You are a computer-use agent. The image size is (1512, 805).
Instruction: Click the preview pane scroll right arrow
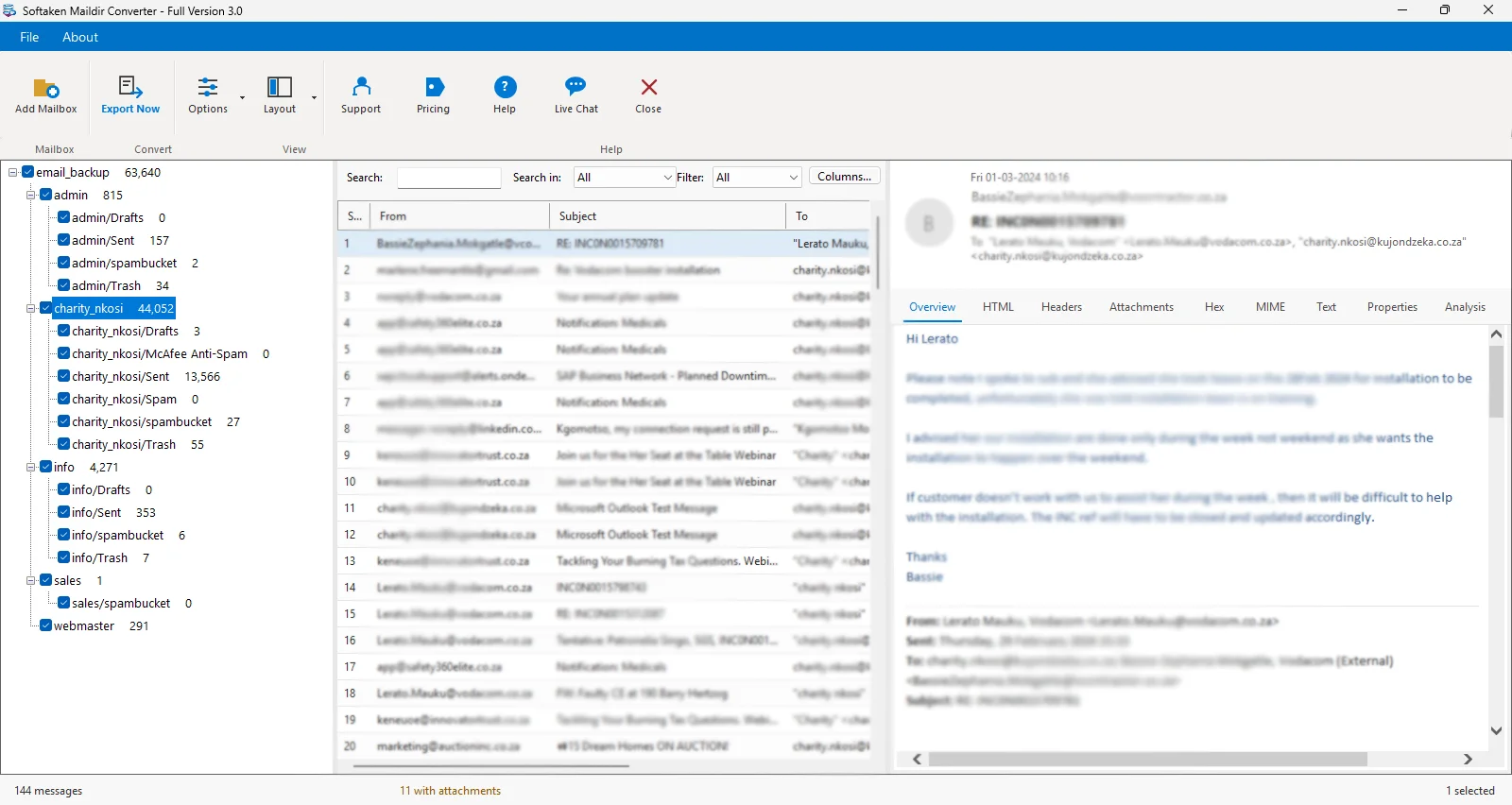coord(1468,760)
